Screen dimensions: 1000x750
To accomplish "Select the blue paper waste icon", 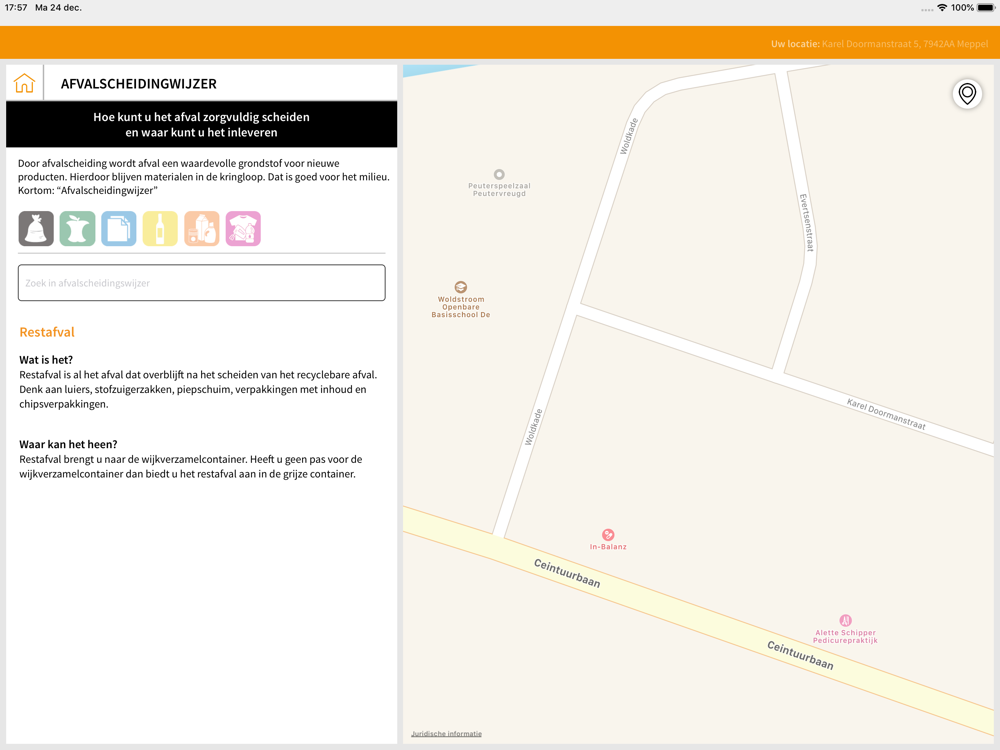I will pos(119,228).
